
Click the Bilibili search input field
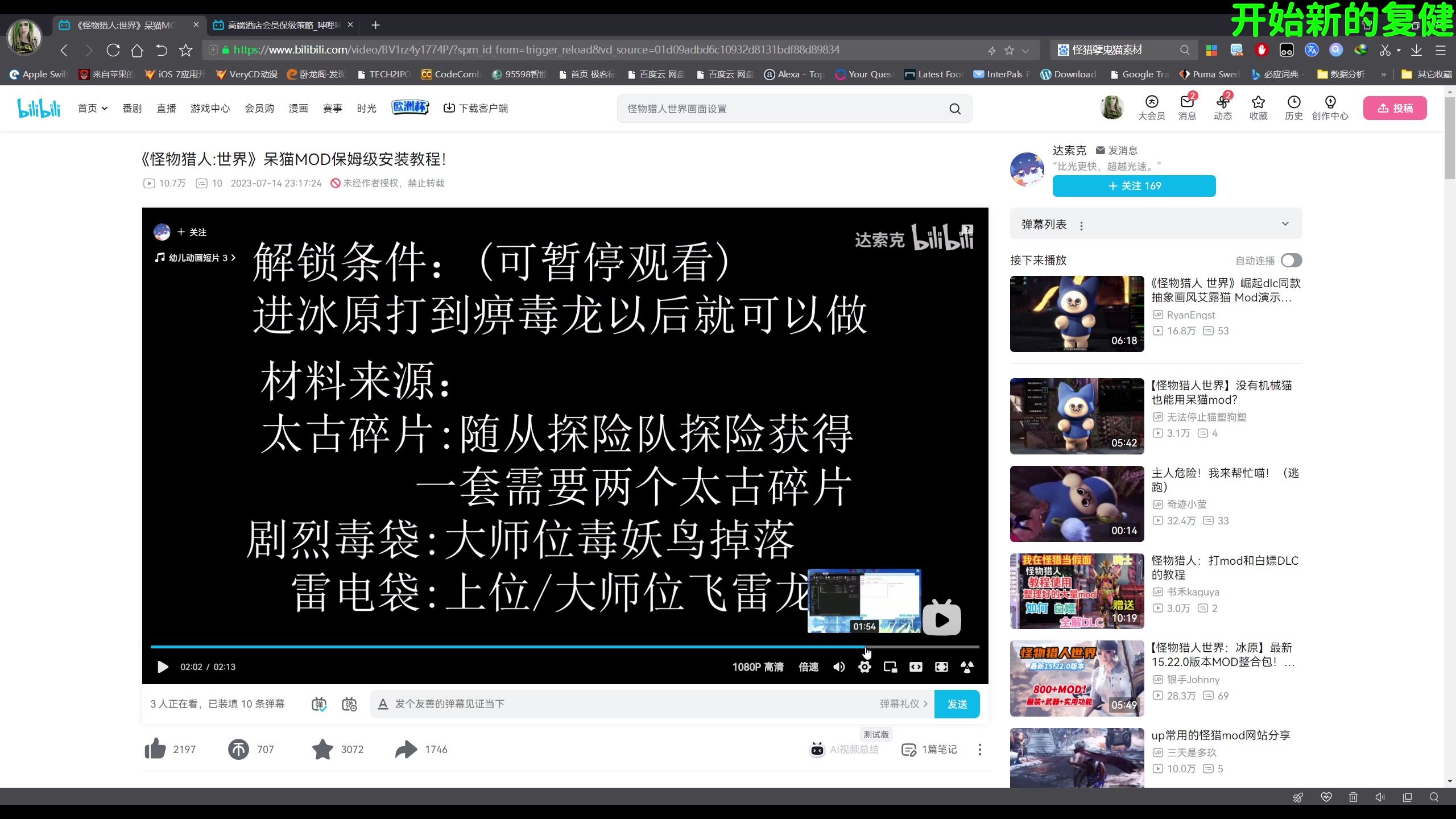pos(784,109)
